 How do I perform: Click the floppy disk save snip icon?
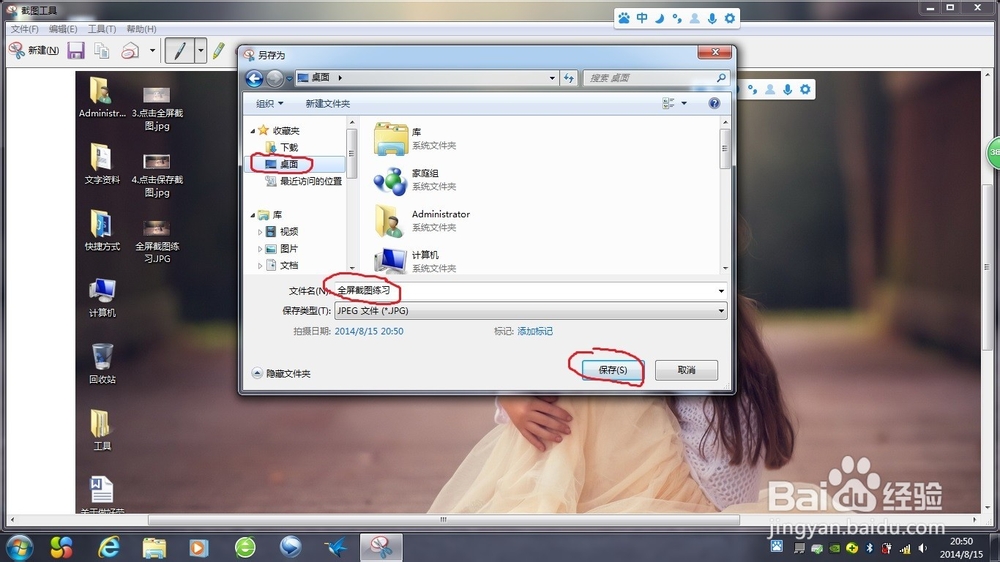click(76, 50)
